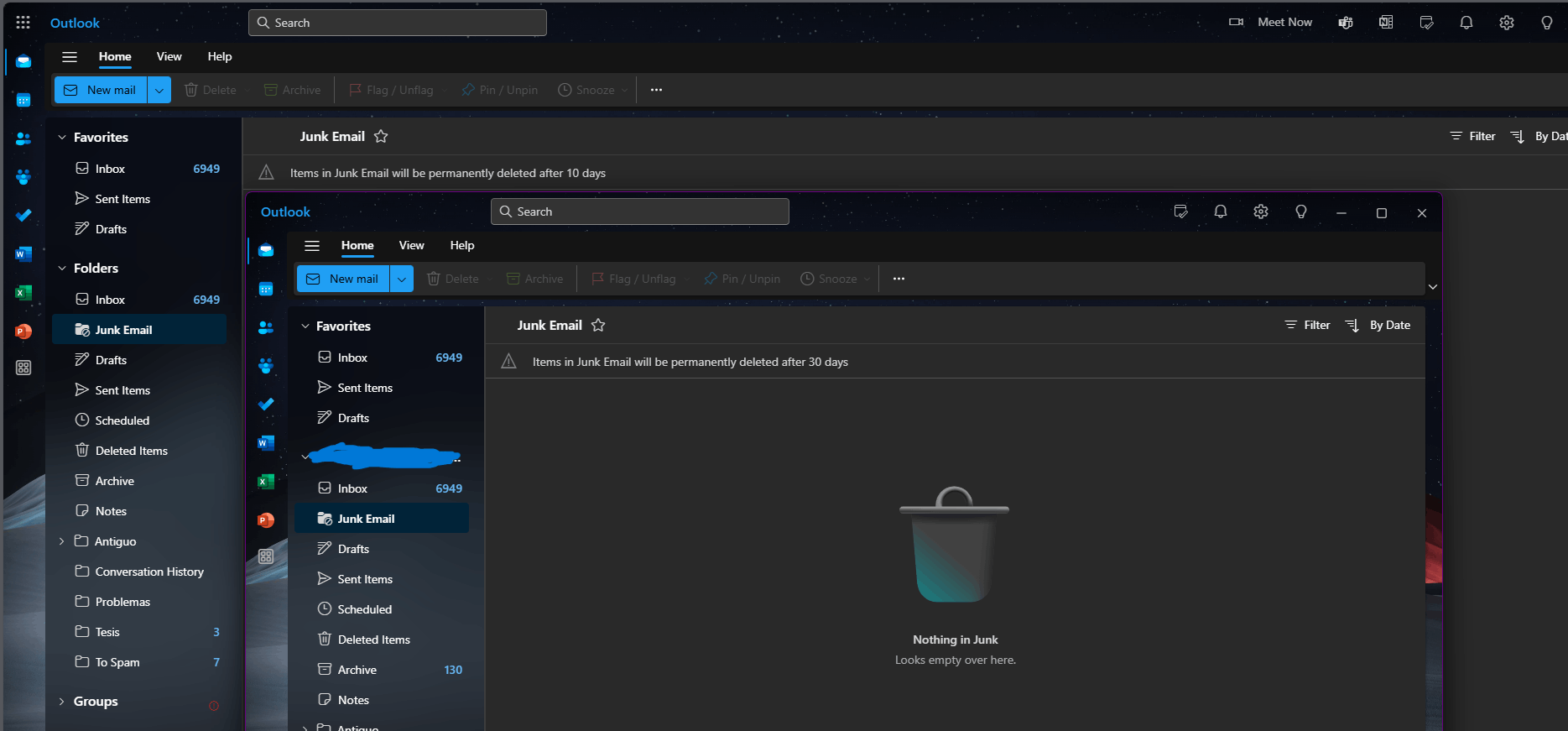Open Teams icon in back window header
Viewport: 1568px width, 731px height.
(x=1346, y=23)
